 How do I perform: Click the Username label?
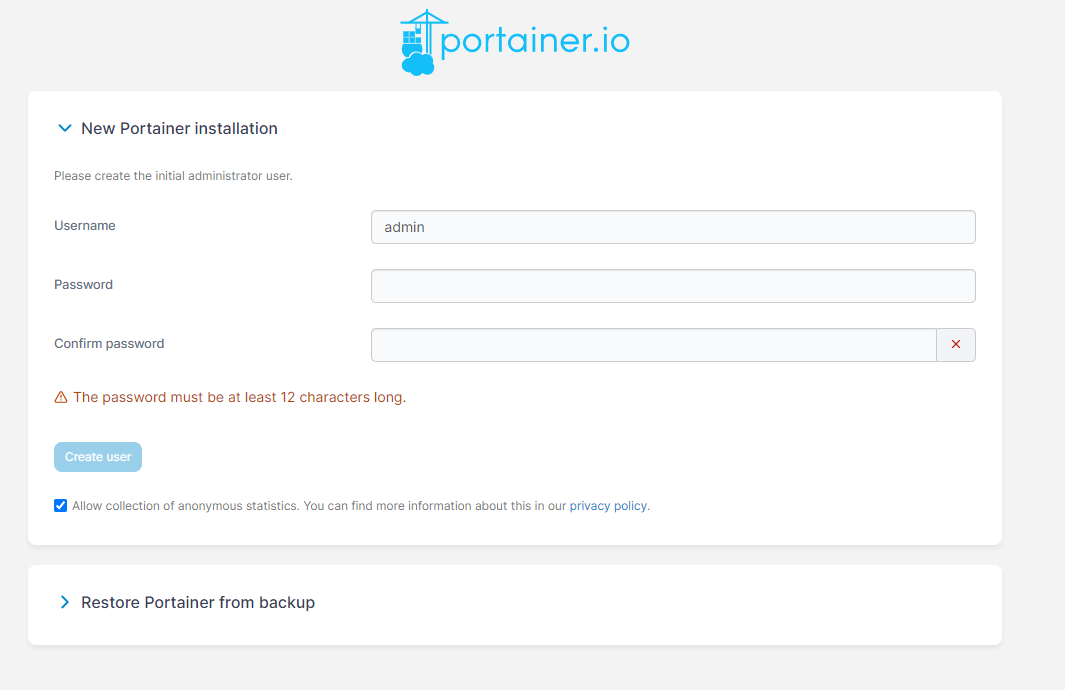coord(85,225)
